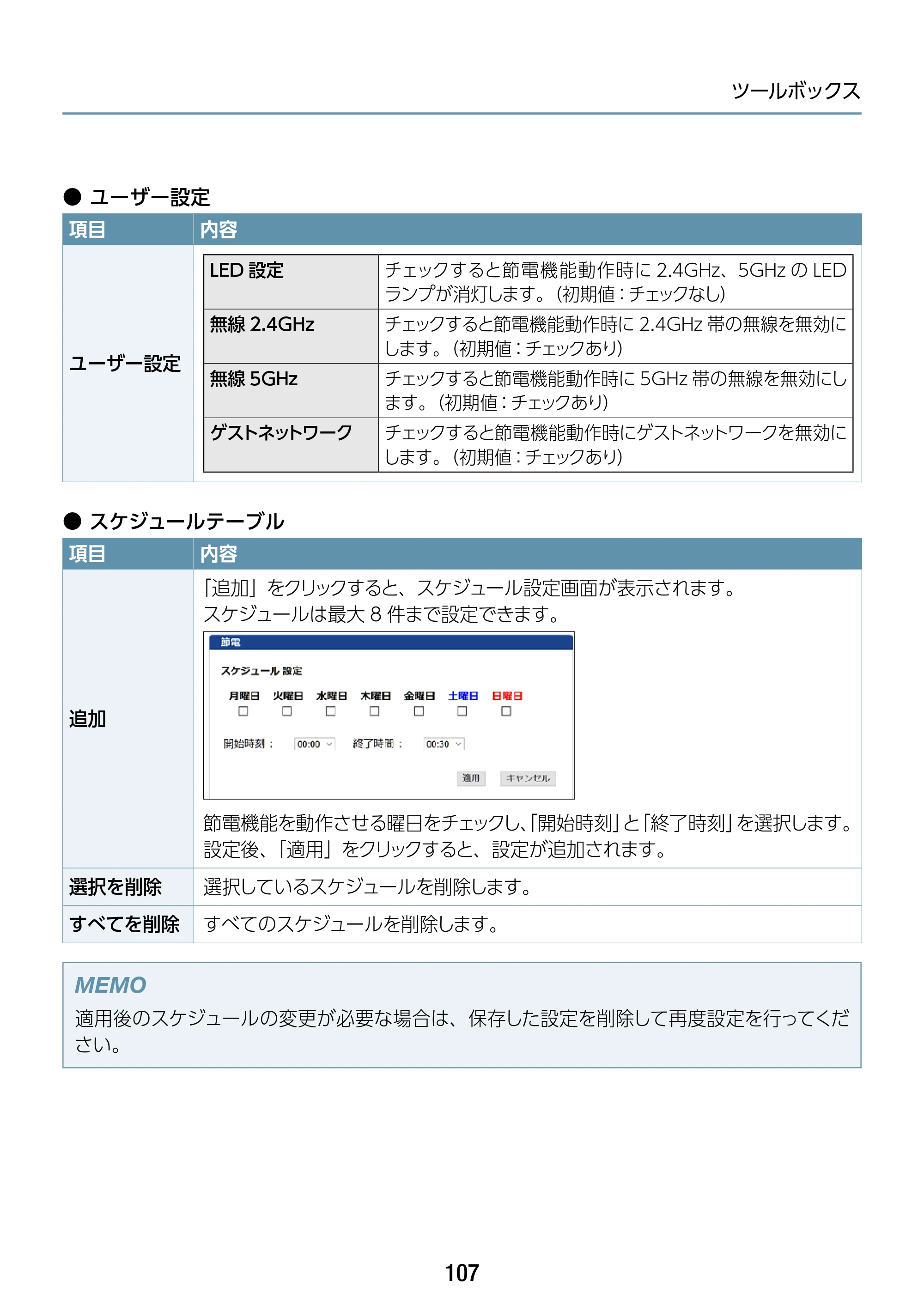The image size is (924, 1311).
Task: Check the 金曜日 checkbox
Action: [x=419, y=711]
